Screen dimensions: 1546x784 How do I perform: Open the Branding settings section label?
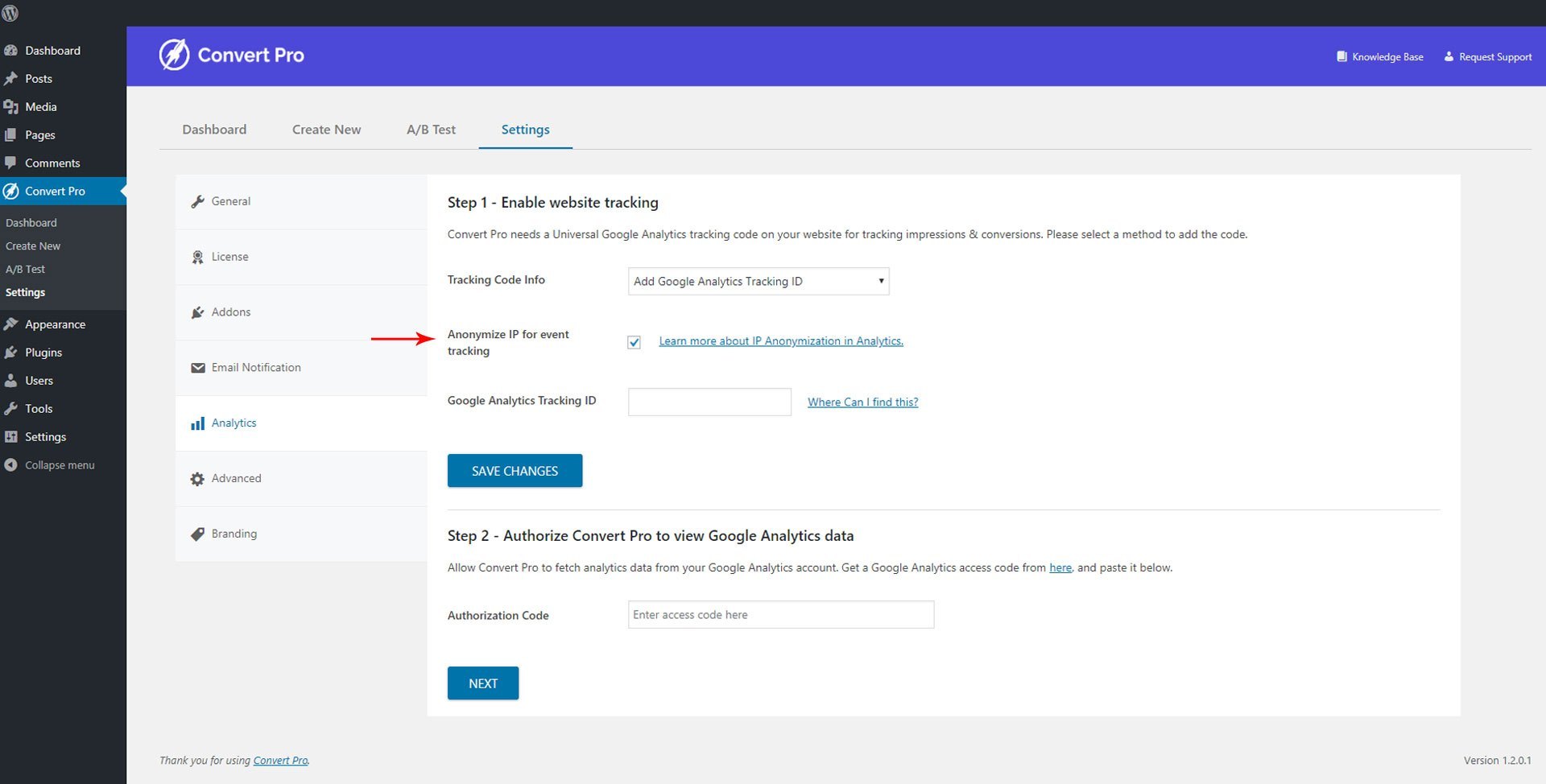click(x=234, y=534)
